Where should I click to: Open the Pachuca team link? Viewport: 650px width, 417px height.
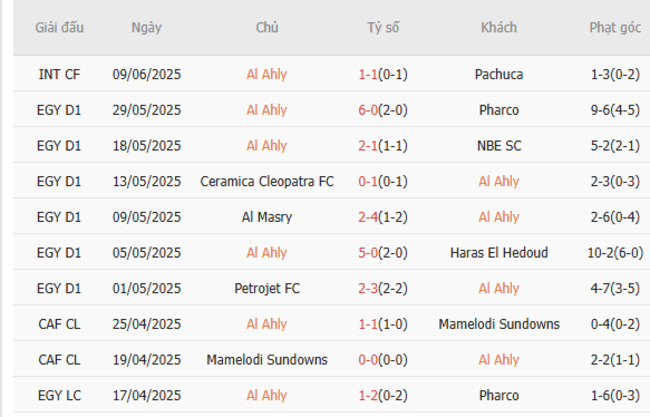point(499,74)
